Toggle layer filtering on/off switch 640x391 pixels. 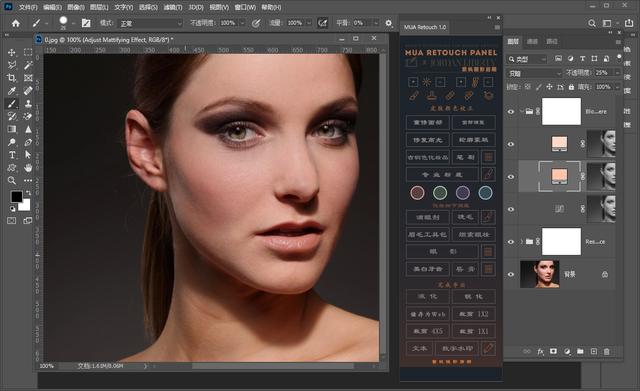pyautogui.click(x=619, y=57)
